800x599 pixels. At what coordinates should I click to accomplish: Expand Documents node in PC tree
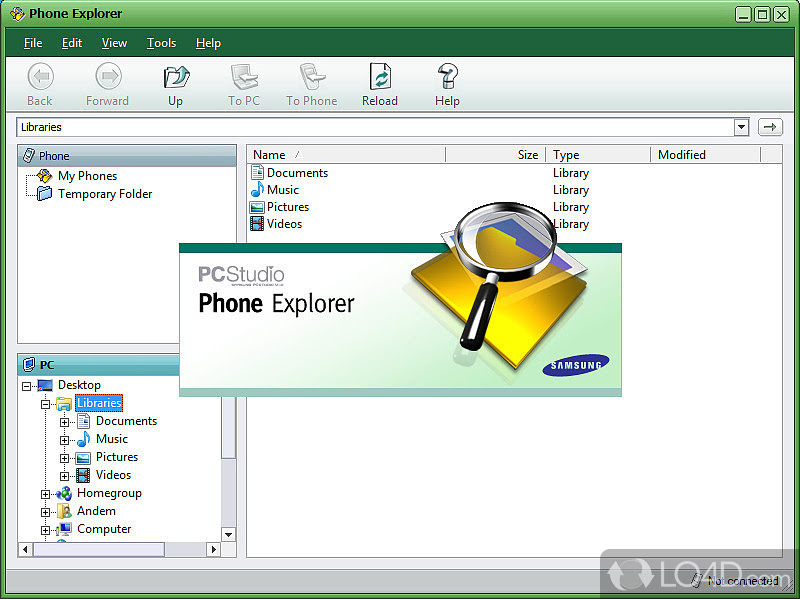coord(64,422)
